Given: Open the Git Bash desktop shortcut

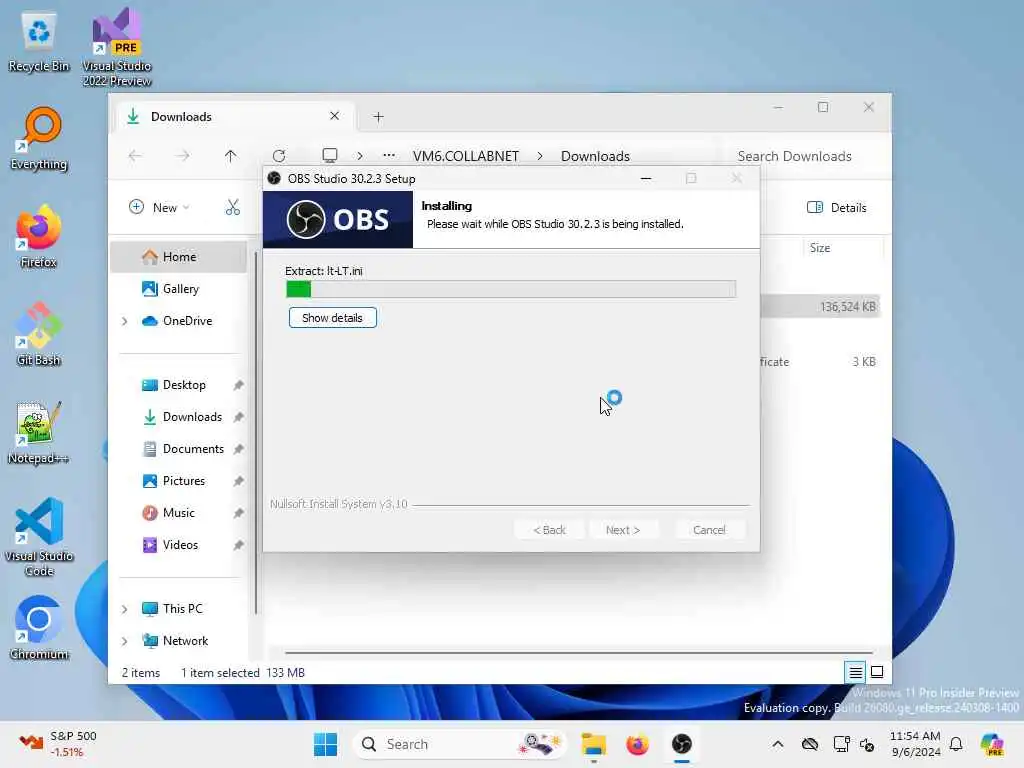Looking at the screenshot, I should 39,334.
